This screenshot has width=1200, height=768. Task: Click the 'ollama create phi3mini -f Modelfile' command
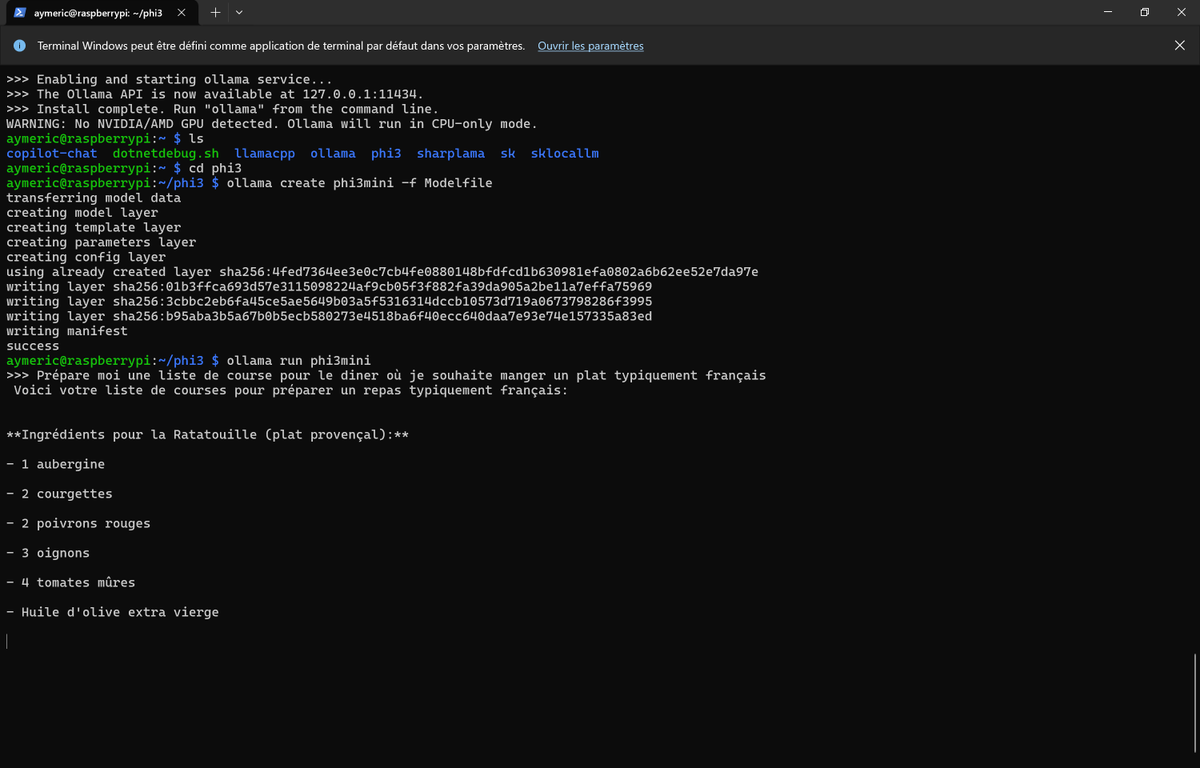360,183
